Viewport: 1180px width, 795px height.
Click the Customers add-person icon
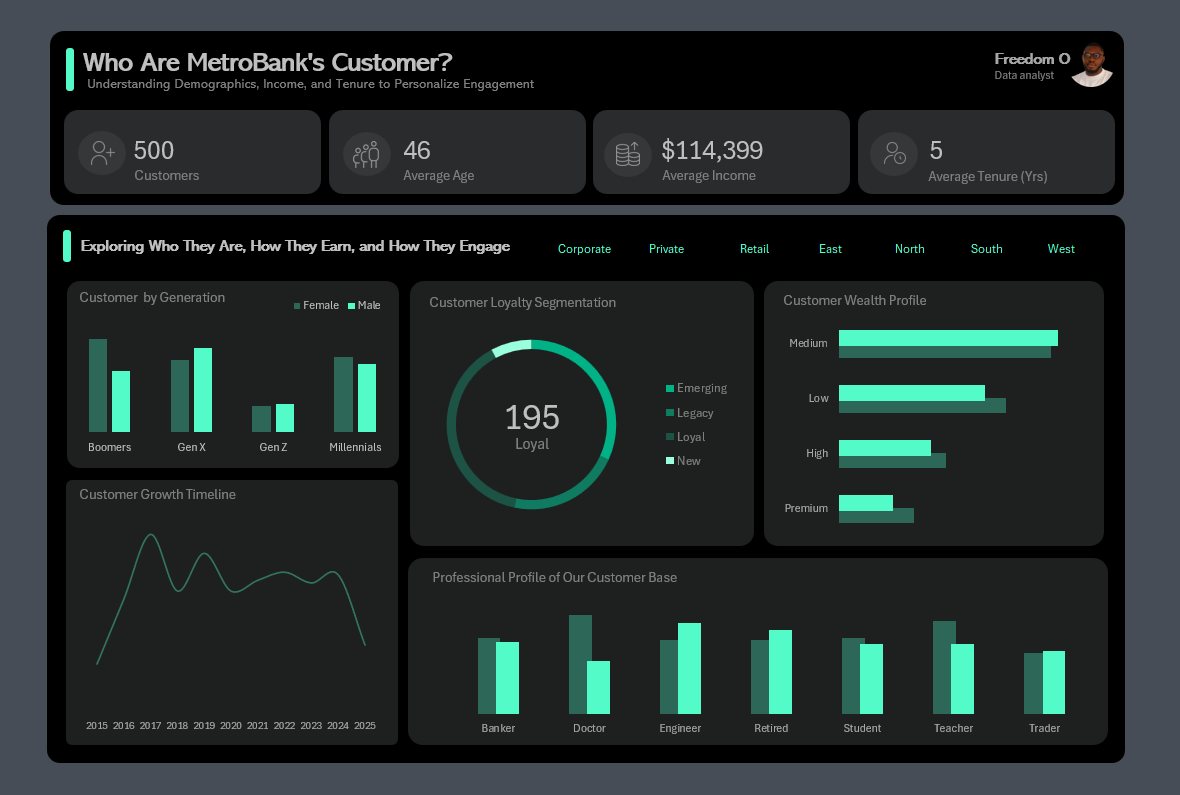(102, 154)
